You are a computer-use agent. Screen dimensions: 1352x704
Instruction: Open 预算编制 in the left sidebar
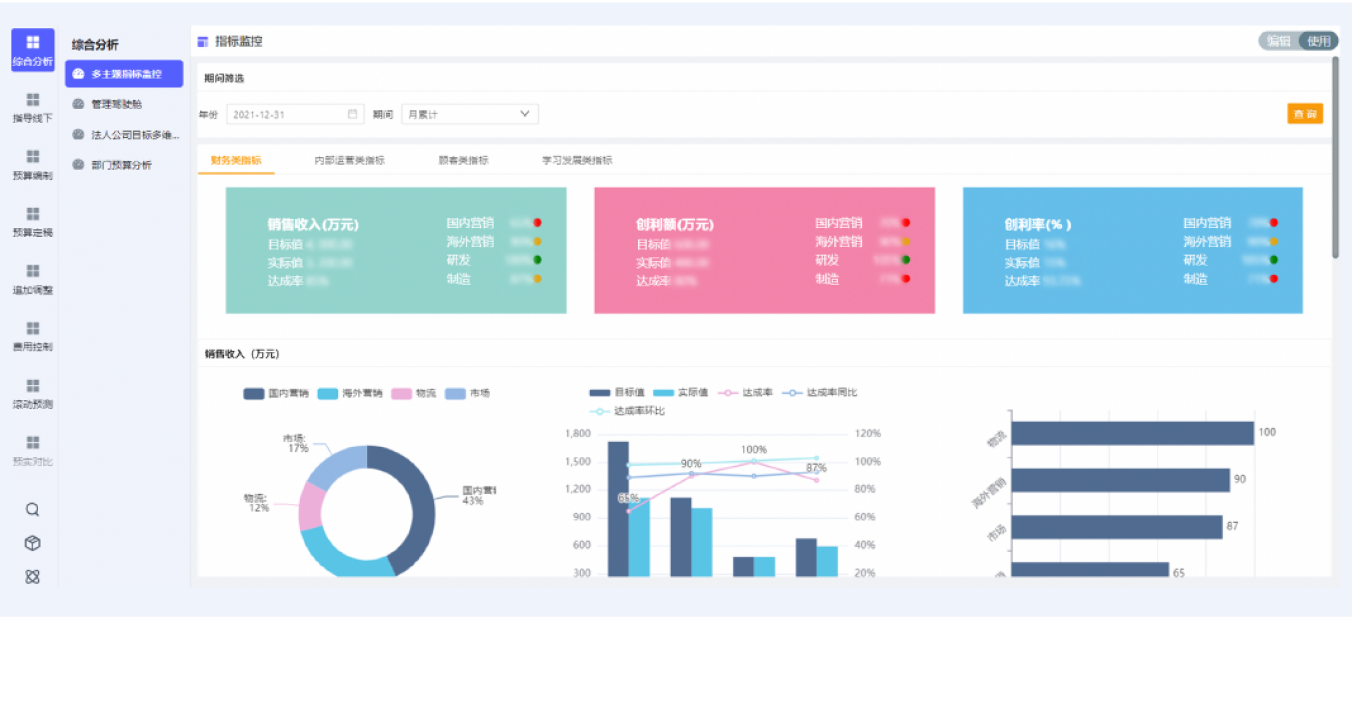(x=33, y=164)
